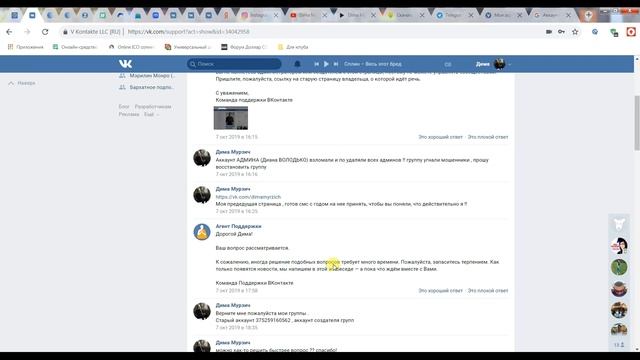Switch to the active VK browser tab
This screenshot has height=360, width=640.
coord(32,15)
